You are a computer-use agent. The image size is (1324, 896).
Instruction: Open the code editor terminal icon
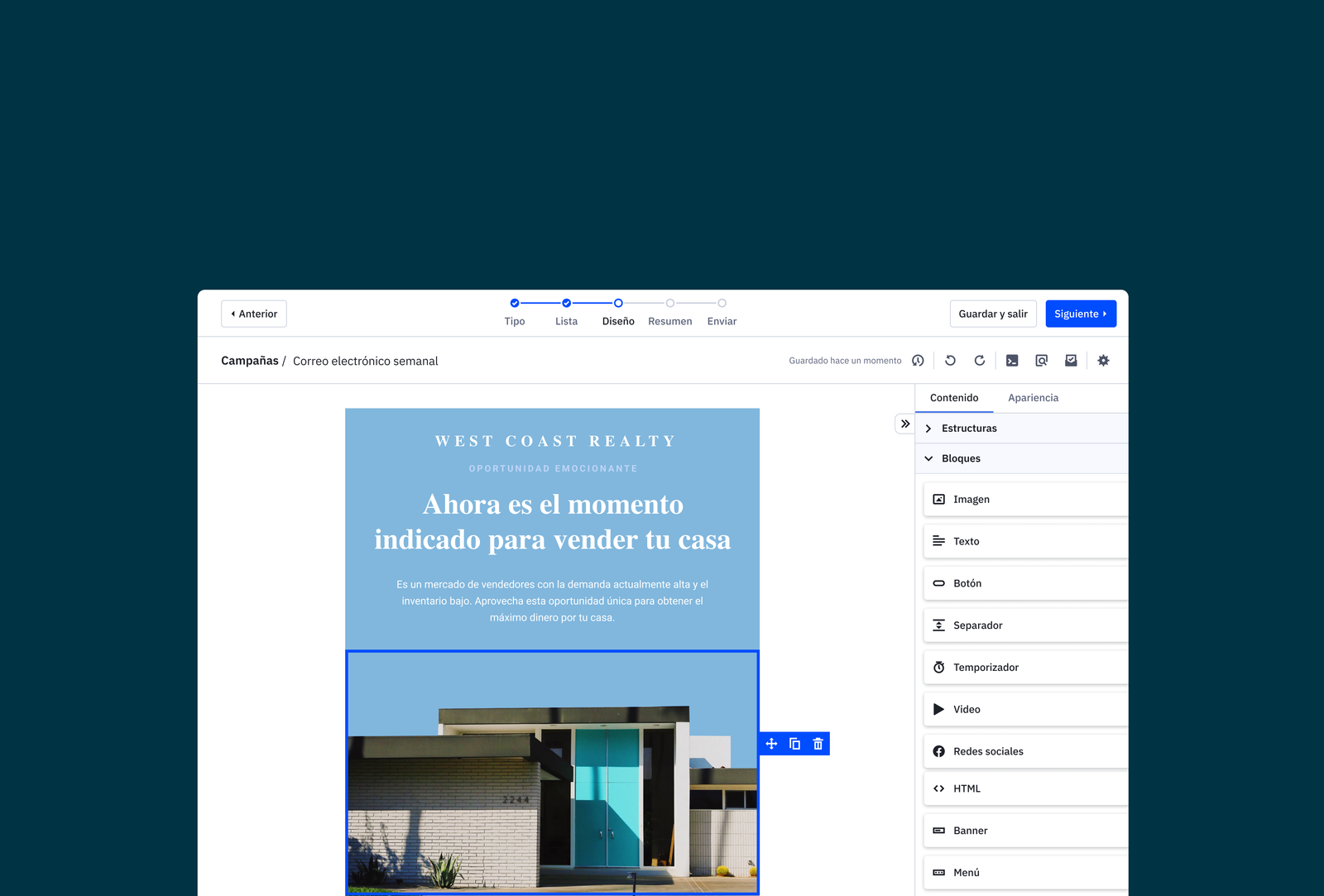pos(1012,361)
